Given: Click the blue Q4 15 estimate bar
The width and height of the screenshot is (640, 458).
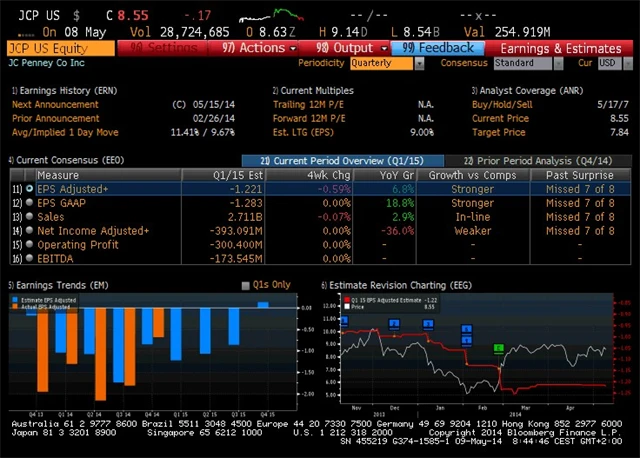Looking at the screenshot, I should point(263,305).
